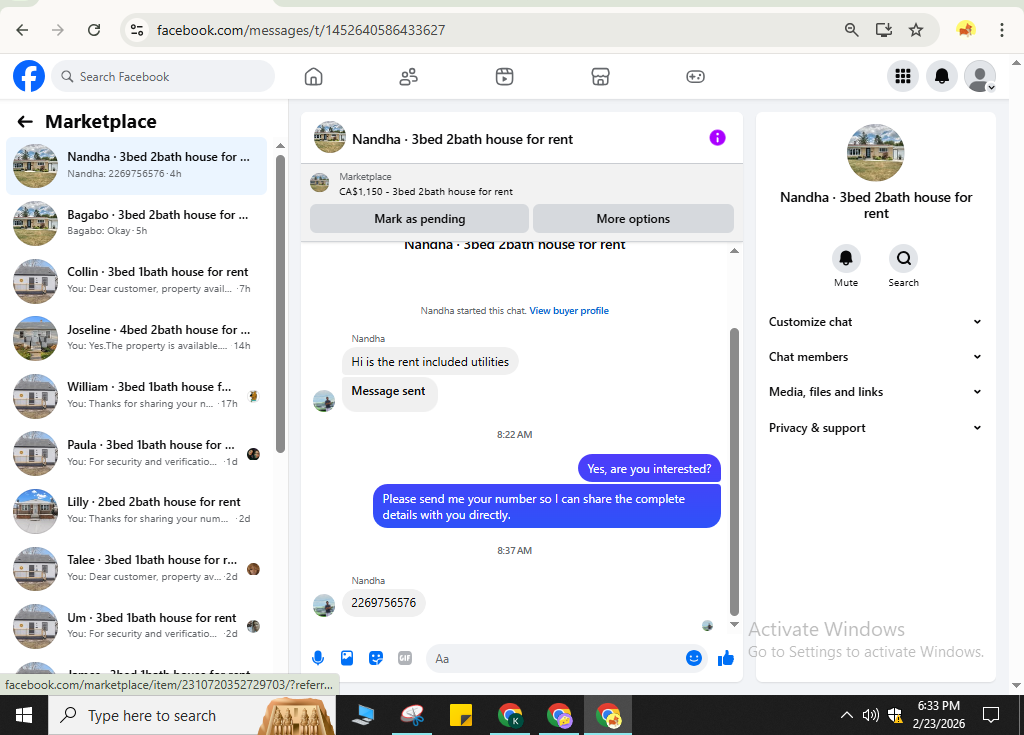Image resolution: width=1024 pixels, height=735 pixels.
Task: Expand Privacy & support section
Action: point(875,428)
